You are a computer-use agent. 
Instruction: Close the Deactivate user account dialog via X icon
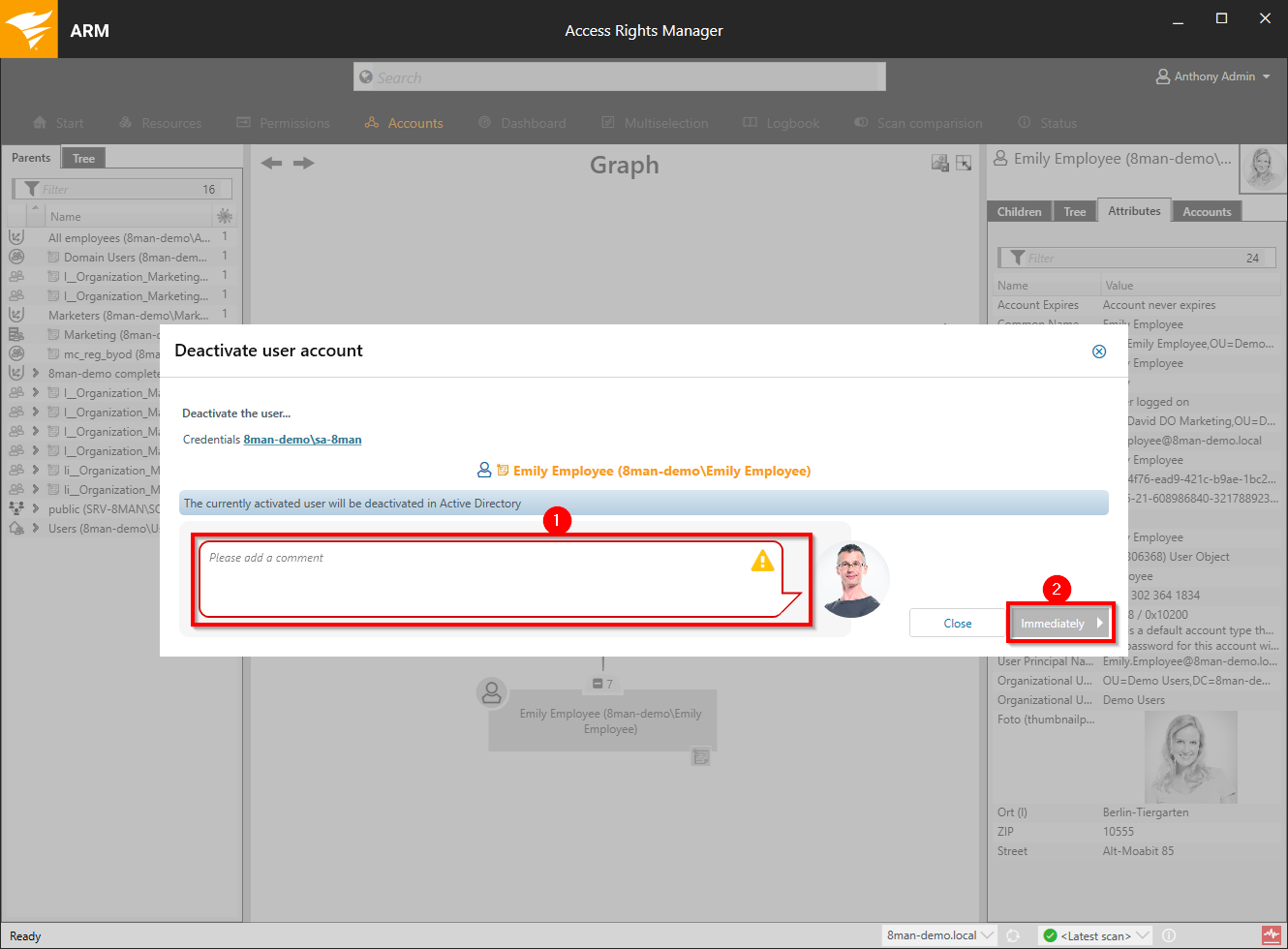click(x=1099, y=352)
